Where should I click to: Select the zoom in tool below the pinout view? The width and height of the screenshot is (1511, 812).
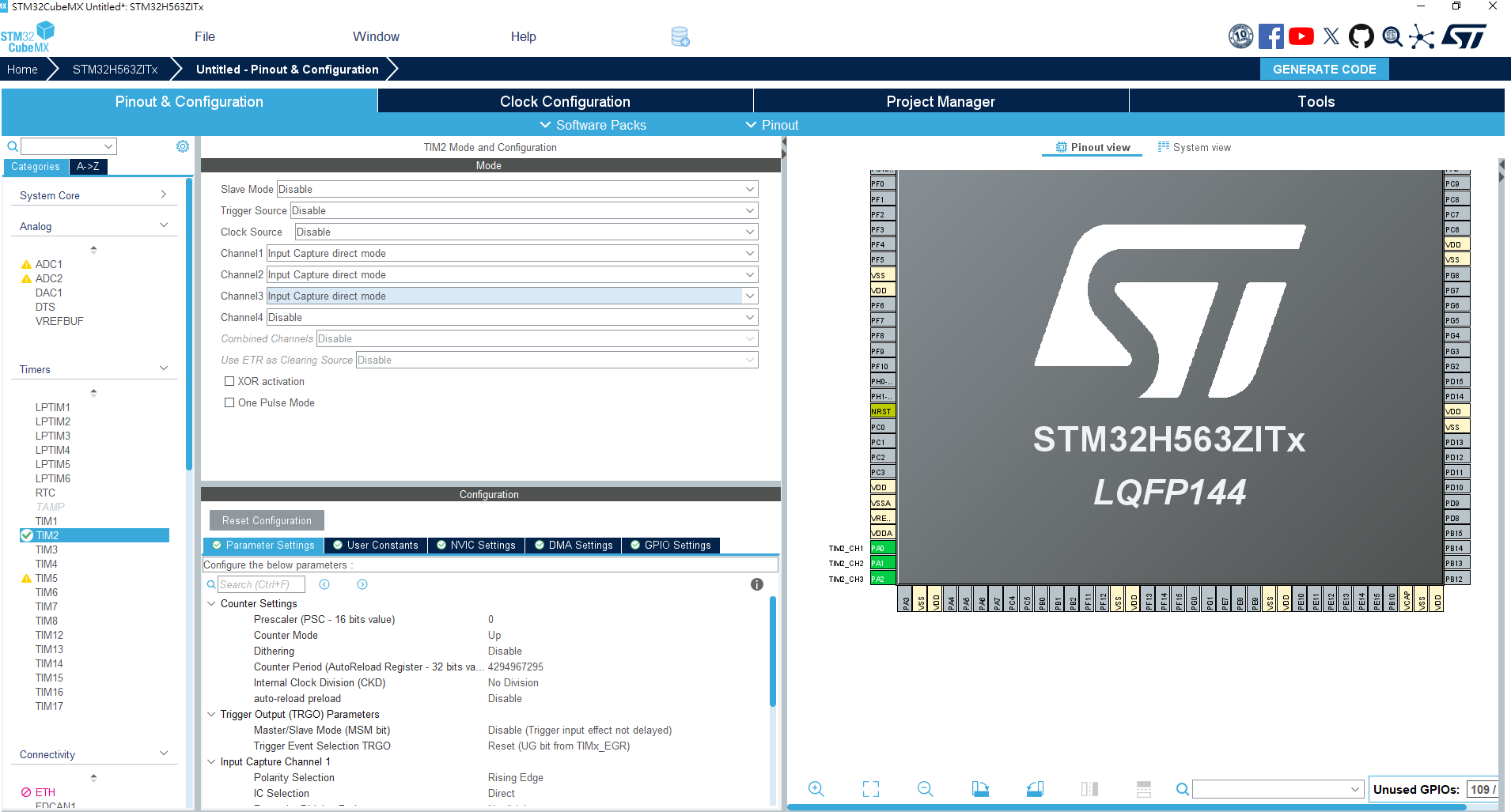[816, 788]
